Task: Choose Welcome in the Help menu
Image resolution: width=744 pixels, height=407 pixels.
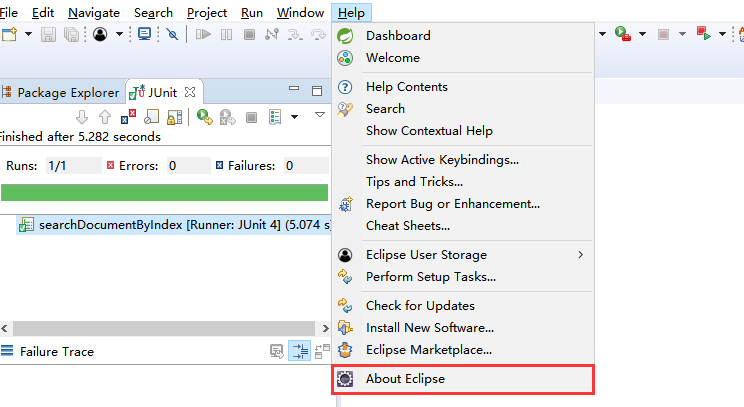Action: pyautogui.click(x=463, y=58)
